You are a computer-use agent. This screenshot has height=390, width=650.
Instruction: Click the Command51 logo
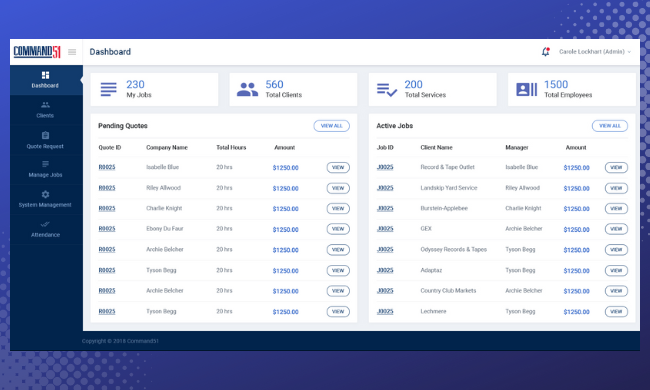37,52
